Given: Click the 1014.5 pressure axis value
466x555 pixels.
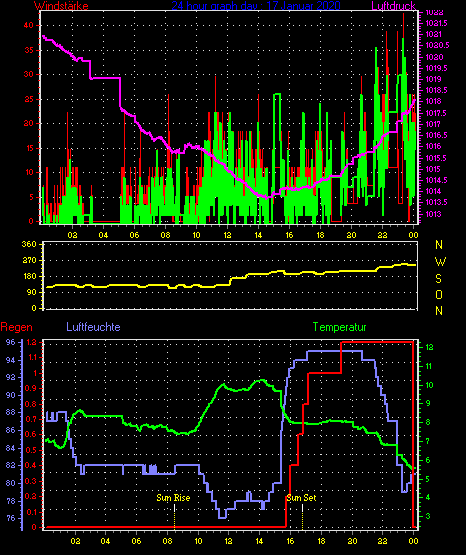Looking at the screenshot, I should click(436, 180).
